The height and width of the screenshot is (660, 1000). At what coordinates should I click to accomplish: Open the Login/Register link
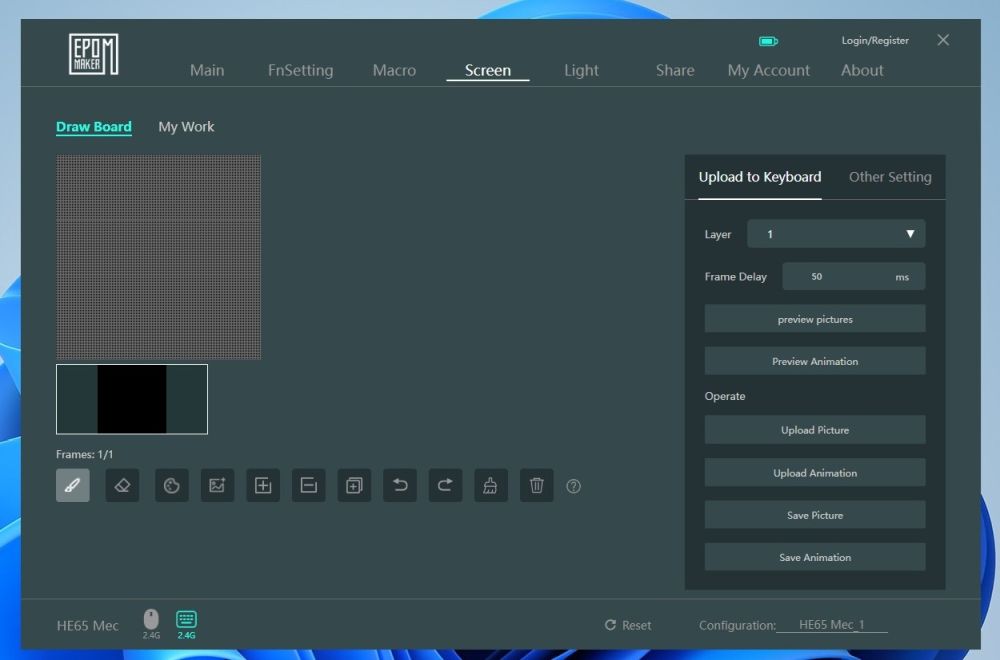pos(875,40)
